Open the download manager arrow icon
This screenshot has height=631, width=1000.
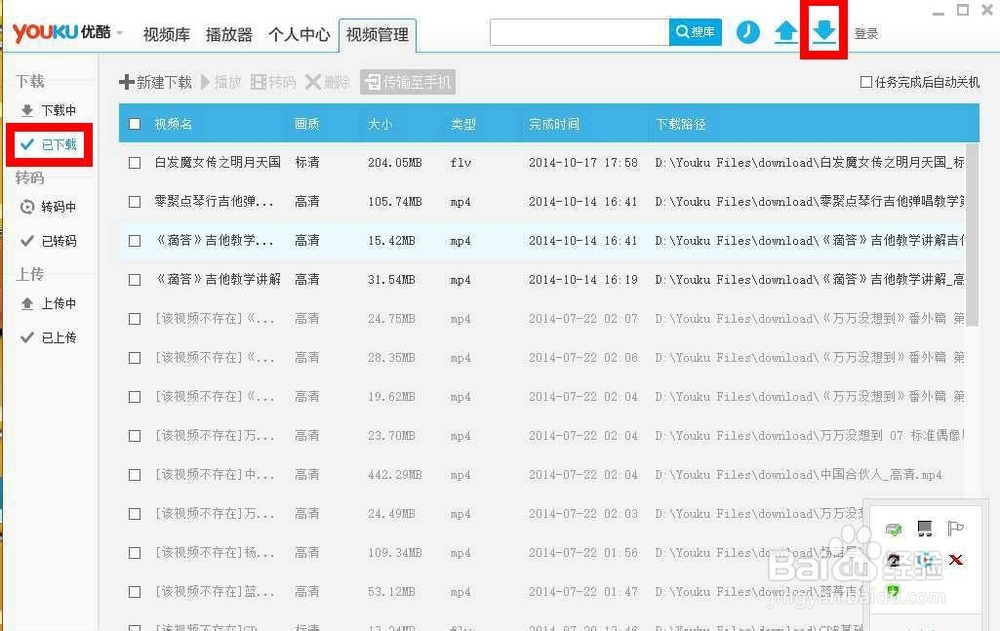(823, 32)
